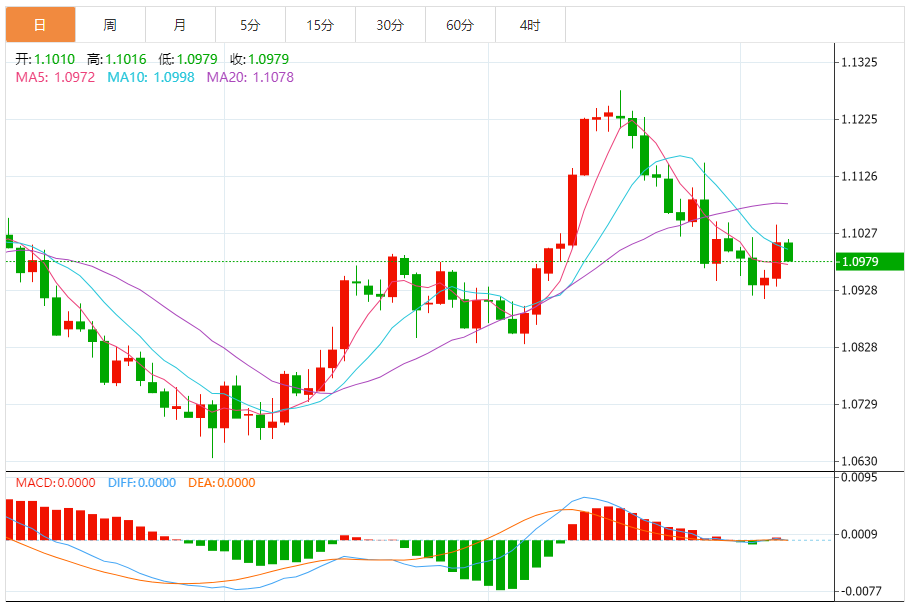Click the 1.1225 price axis label

[859, 119]
